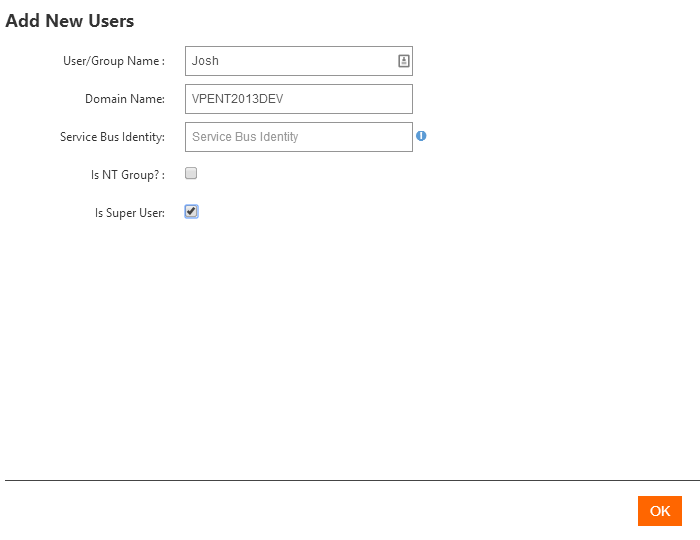Click the blue info icon beside Service Bus Identity
Viewport: 700px width, 540px height.
tap(421, 136)
